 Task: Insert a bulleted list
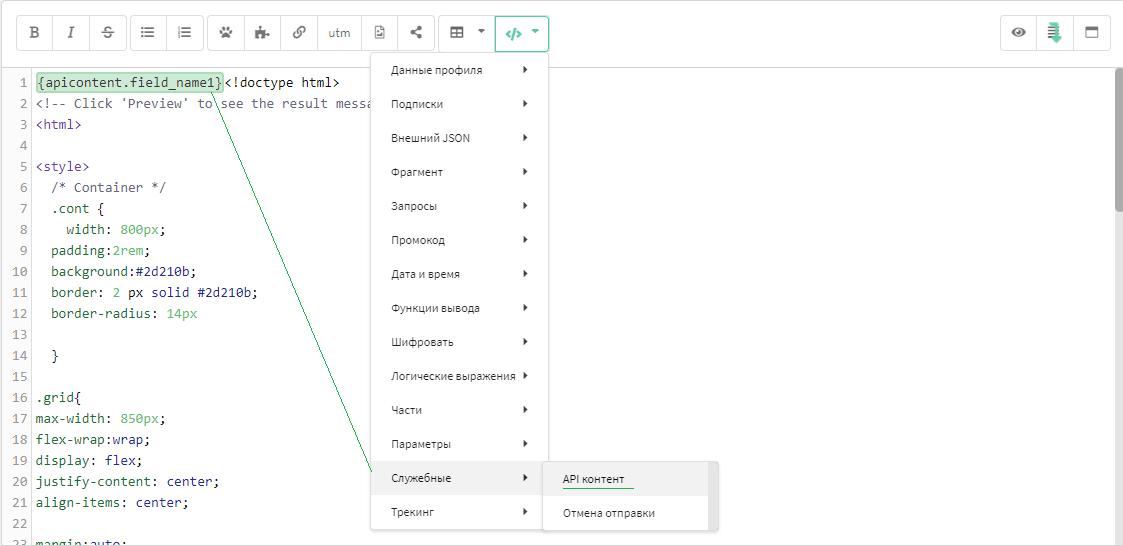point(148,33)
